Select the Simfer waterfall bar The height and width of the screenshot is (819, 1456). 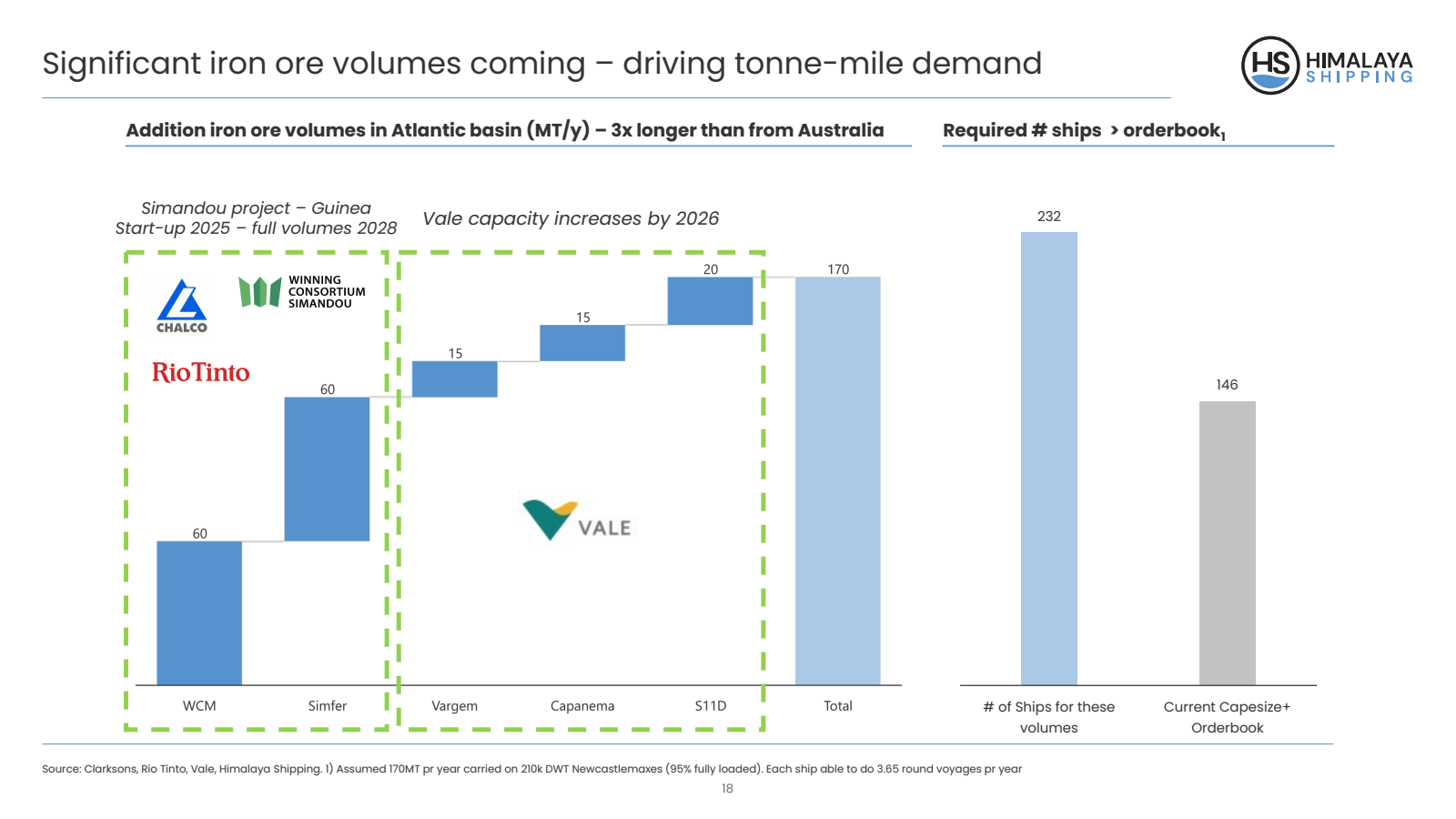point(327,469)
